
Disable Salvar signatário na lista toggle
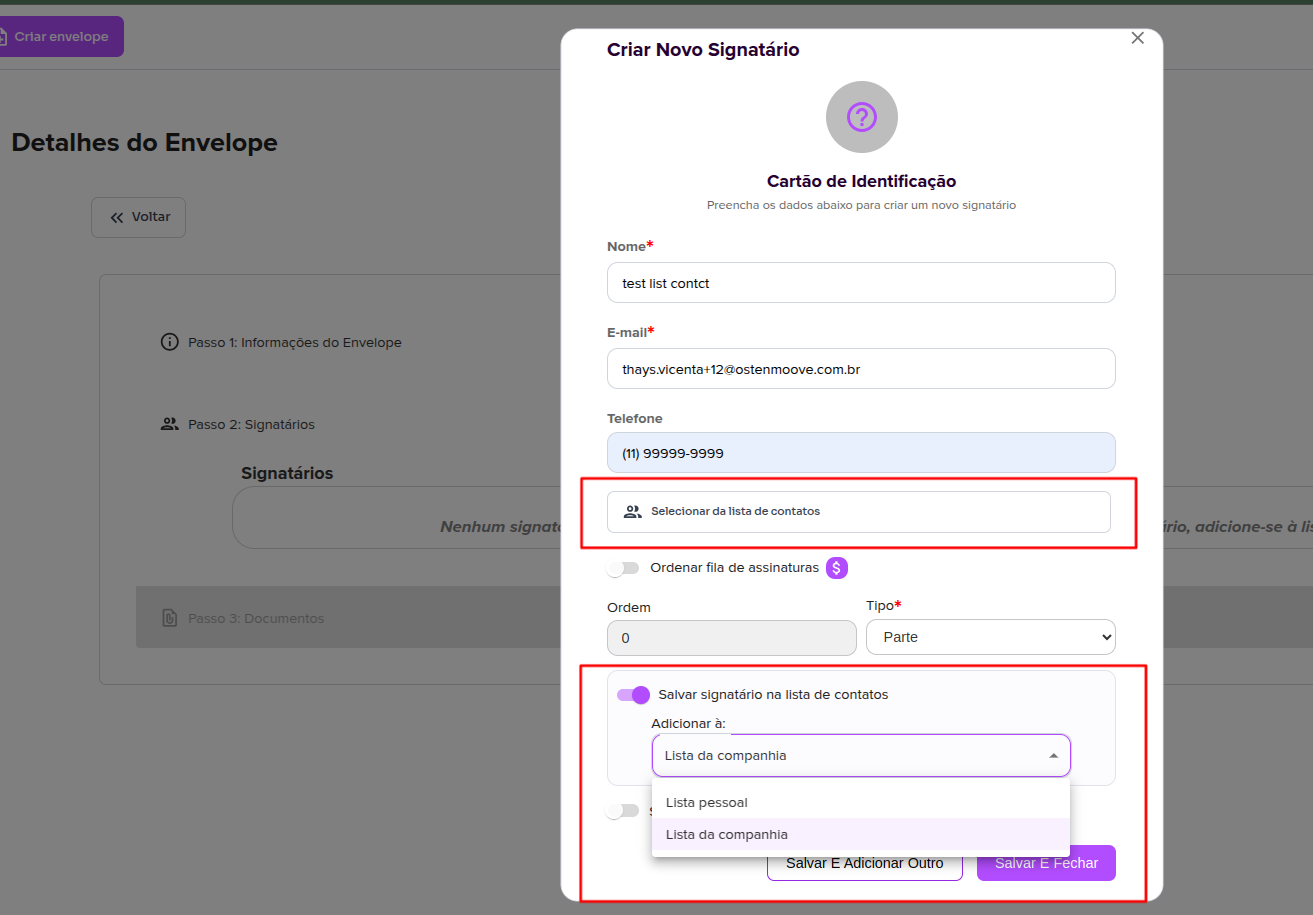click(633, 695)
